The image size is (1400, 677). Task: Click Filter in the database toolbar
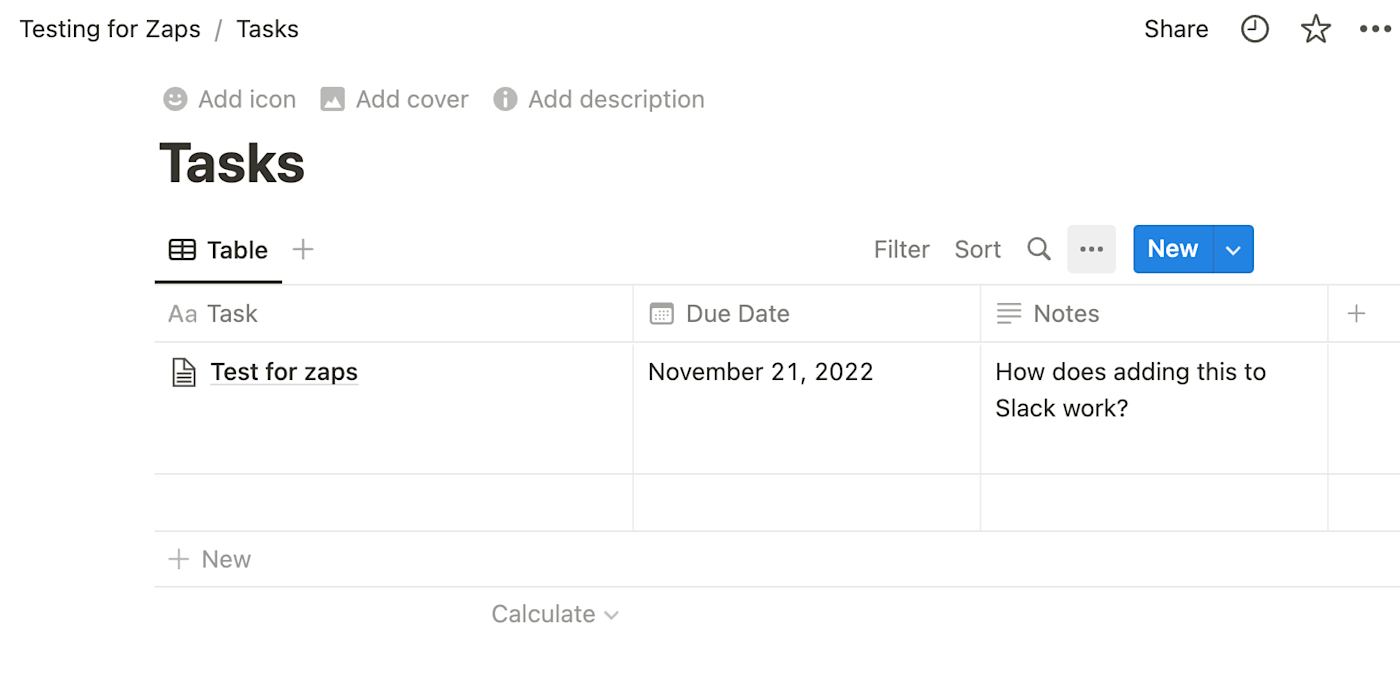[901, 249]
